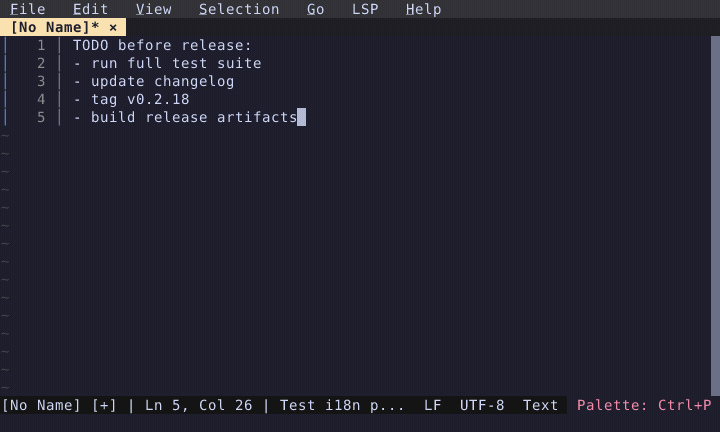Image resolution: width=720 pixels, height=432 pixels.
Task: Change the LF line ending setting
Action: (x=432, y=405)
